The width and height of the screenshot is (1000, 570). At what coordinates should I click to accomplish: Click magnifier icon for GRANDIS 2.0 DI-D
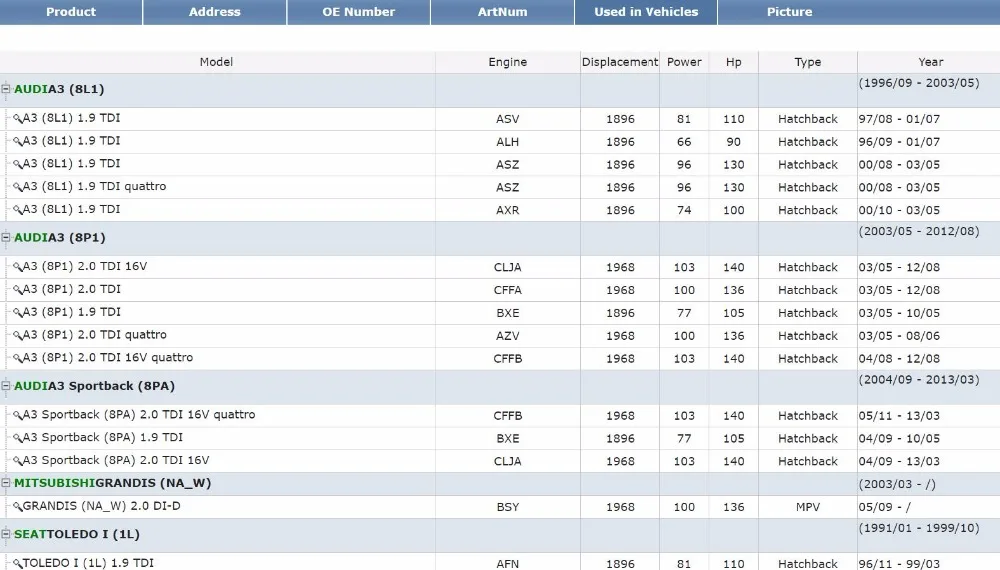[x=17, y=507]
